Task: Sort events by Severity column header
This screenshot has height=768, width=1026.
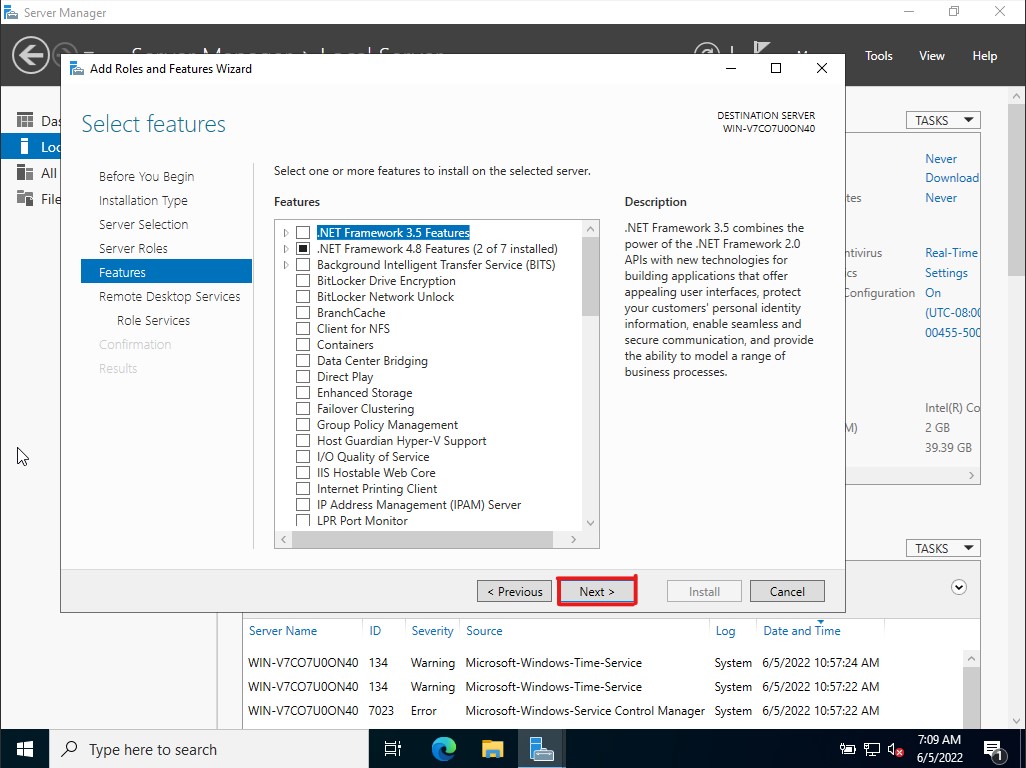Action: (x=432, y=631)
